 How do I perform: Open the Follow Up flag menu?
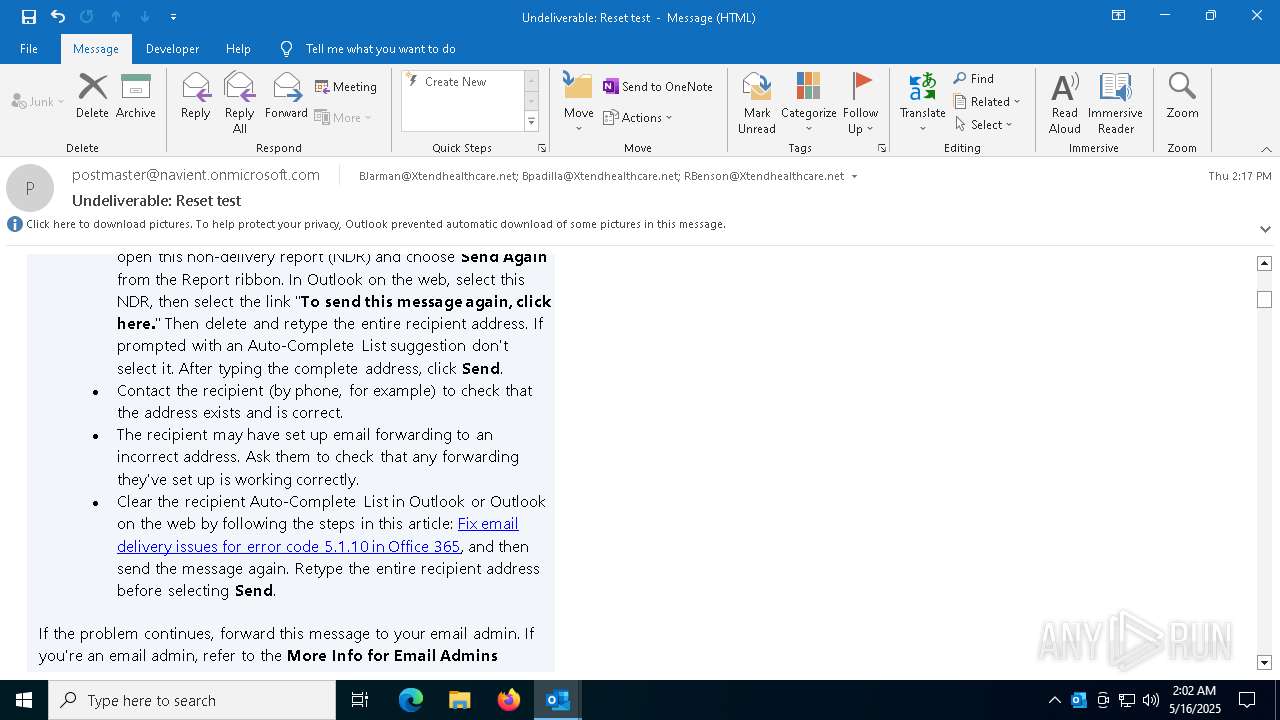pyautogui.click(x=860, y=103)
